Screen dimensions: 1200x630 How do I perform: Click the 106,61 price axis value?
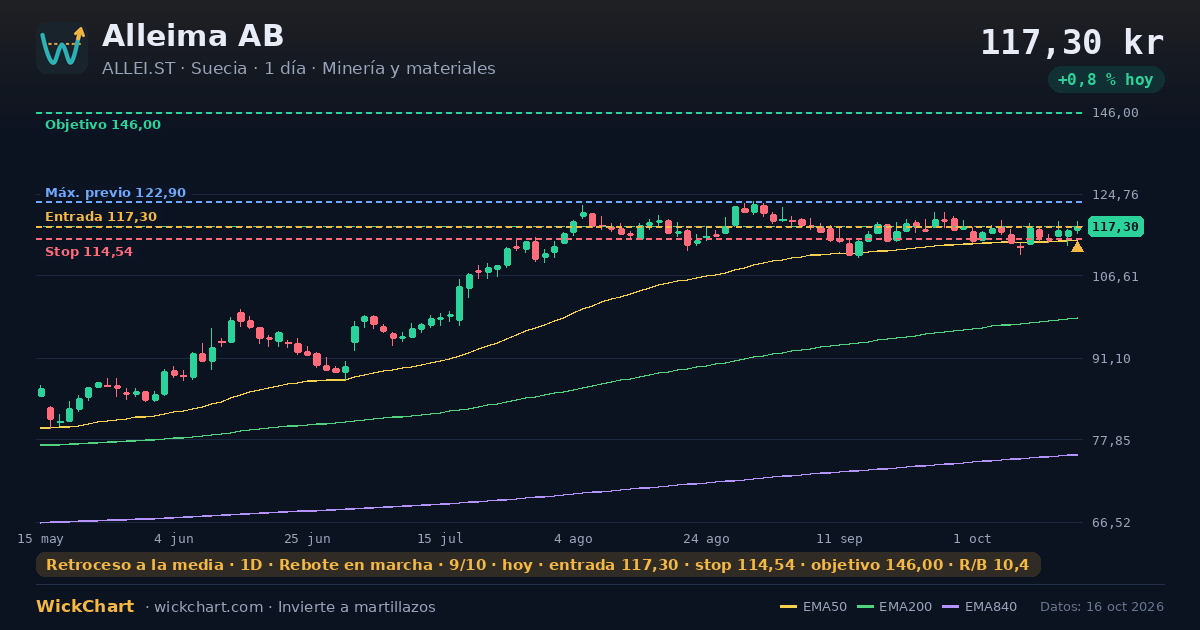(1115, 276)
